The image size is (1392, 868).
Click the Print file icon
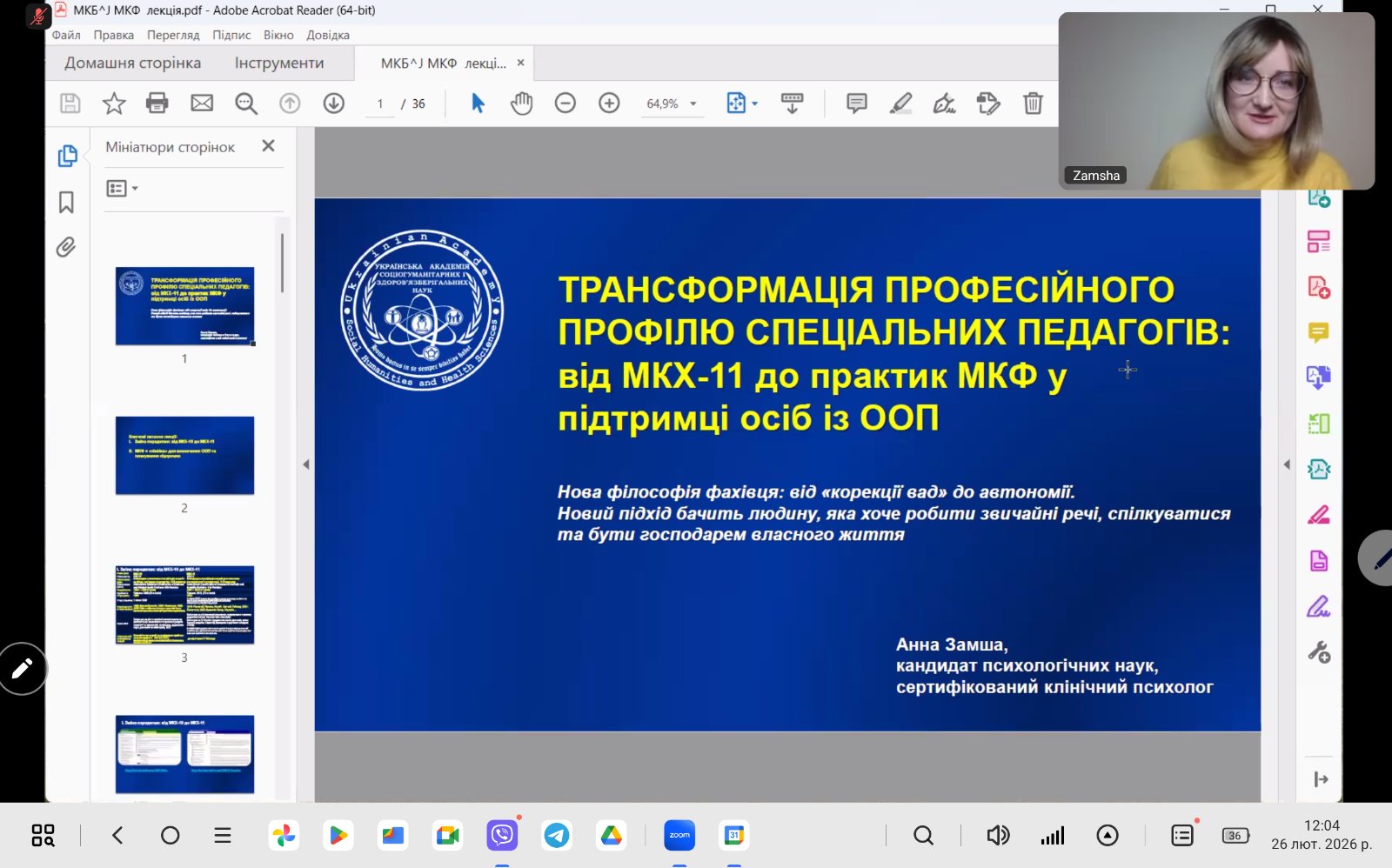(x=157, y=103)
